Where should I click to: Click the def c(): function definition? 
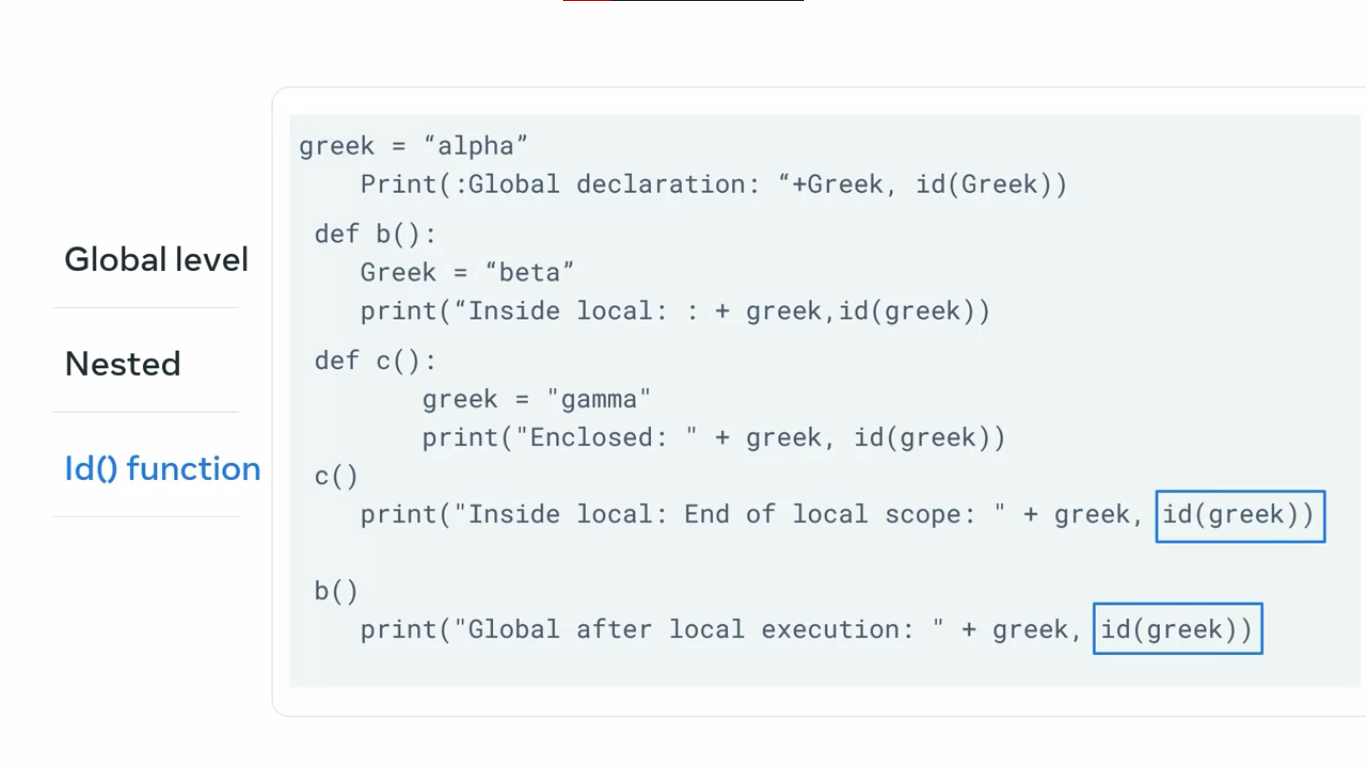click(376, 361)
